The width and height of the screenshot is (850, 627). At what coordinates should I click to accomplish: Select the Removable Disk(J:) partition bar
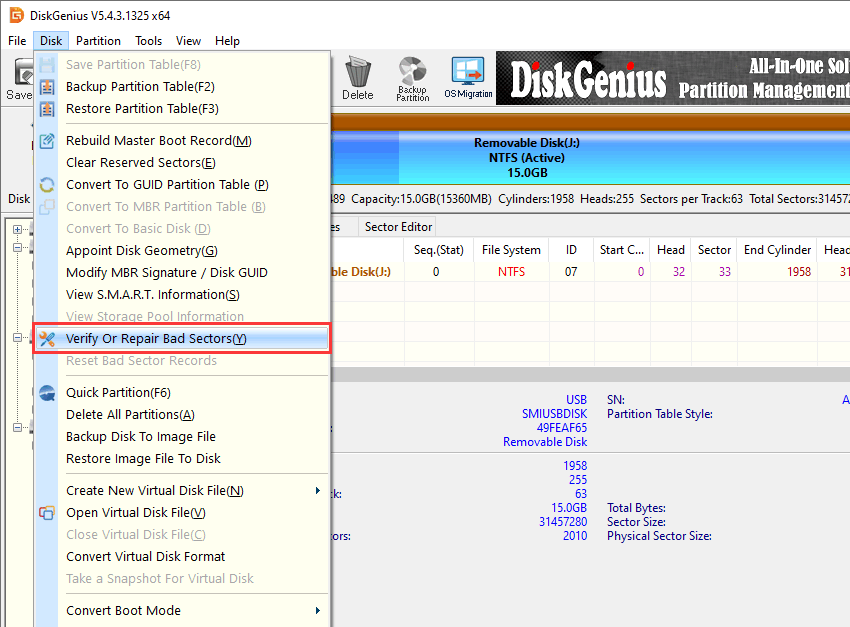pos(526,158)
